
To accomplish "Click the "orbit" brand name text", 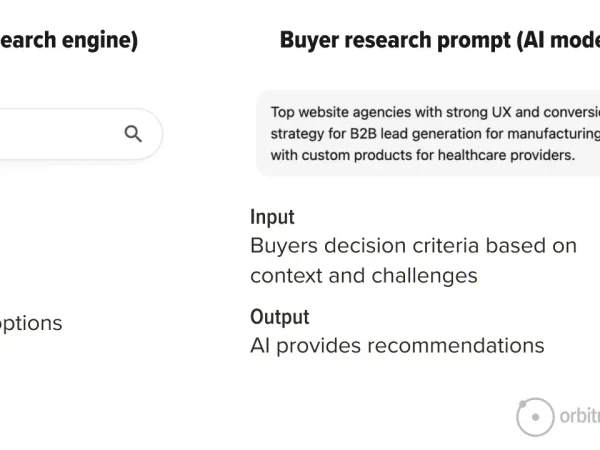I will [x=579, y=417].
